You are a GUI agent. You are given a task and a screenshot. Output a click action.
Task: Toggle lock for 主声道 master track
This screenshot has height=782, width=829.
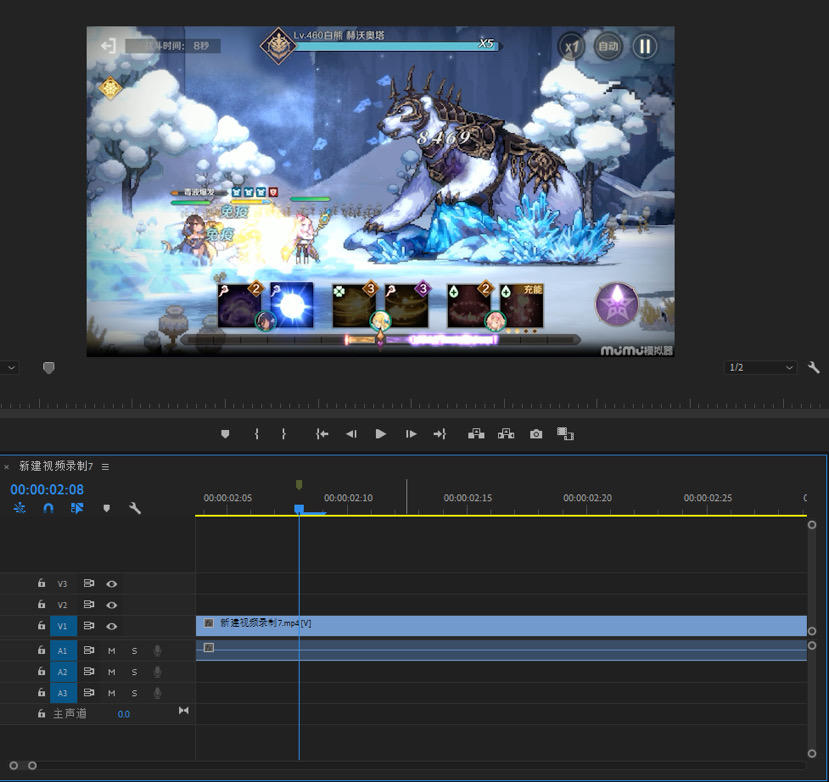tap(41, 714)
